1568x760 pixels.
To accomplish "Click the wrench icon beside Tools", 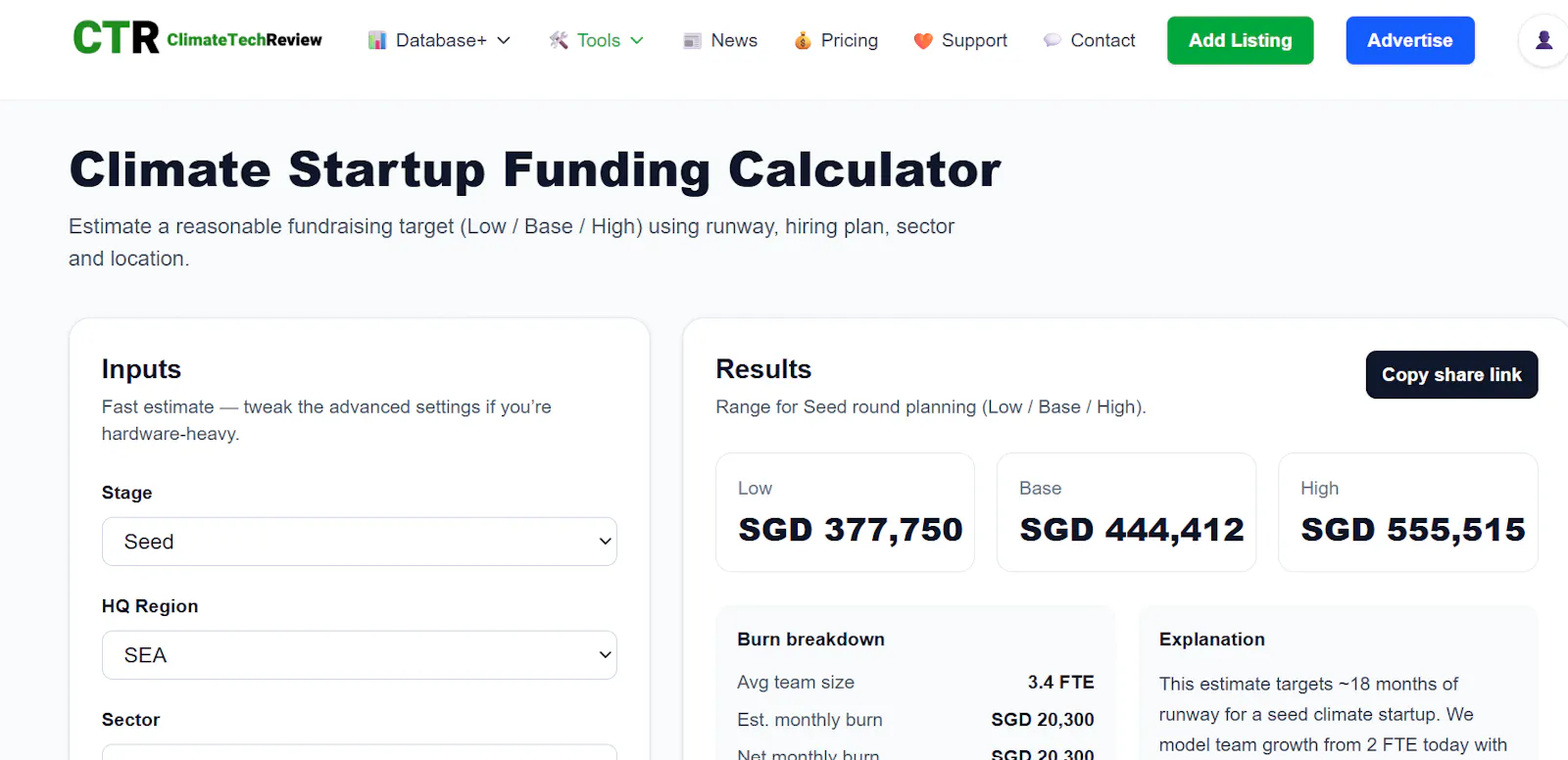I will point(559,40).
